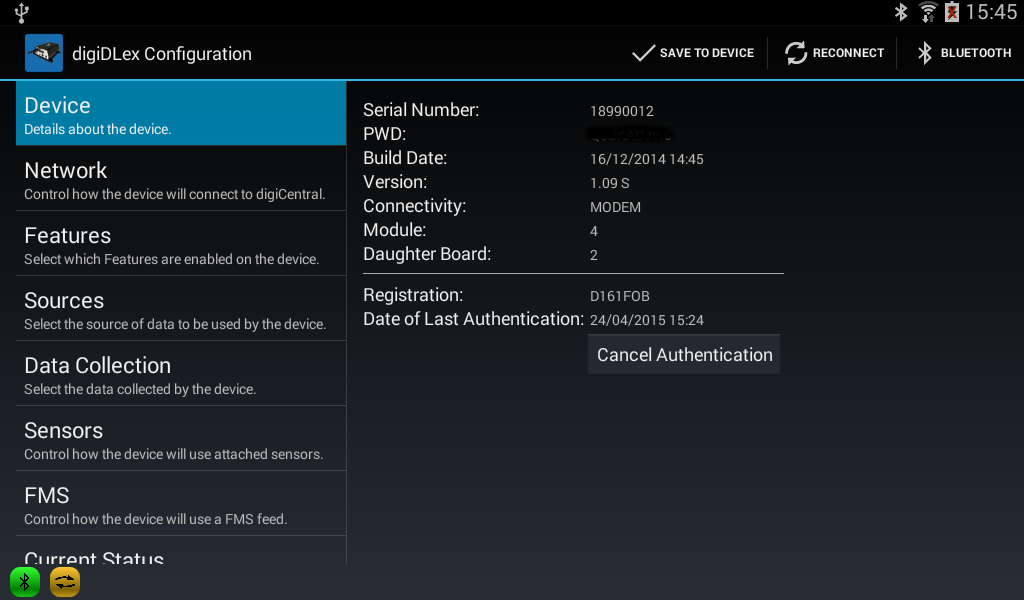Tap the Daughter Board label
Viewport: 1024px width, 600px height.
click(427, 254)
